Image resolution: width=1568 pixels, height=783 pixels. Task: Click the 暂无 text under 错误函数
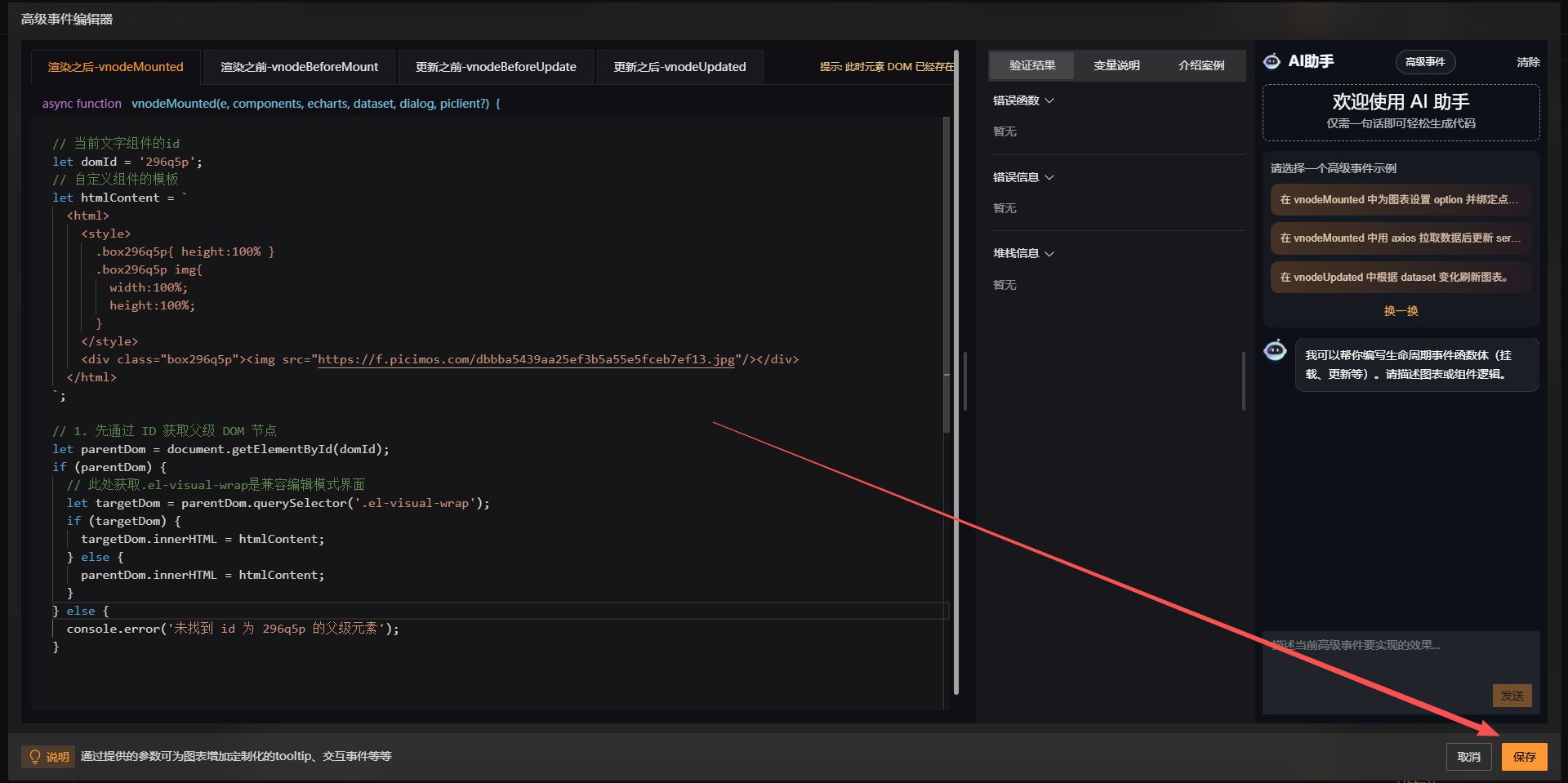(1004, 131)
